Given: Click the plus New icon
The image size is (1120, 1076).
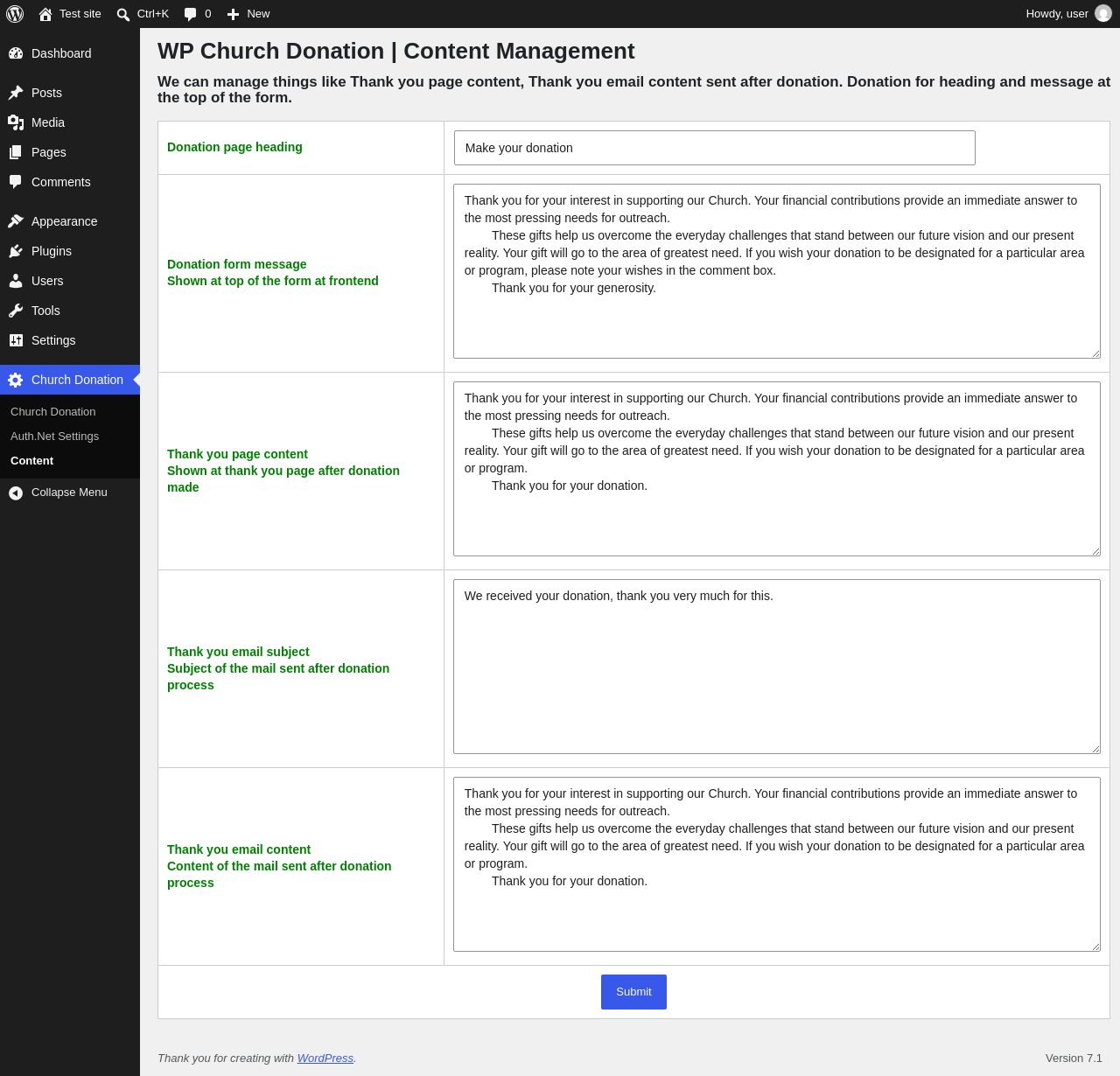Looking at the screenshot, I should click(233, 14).
